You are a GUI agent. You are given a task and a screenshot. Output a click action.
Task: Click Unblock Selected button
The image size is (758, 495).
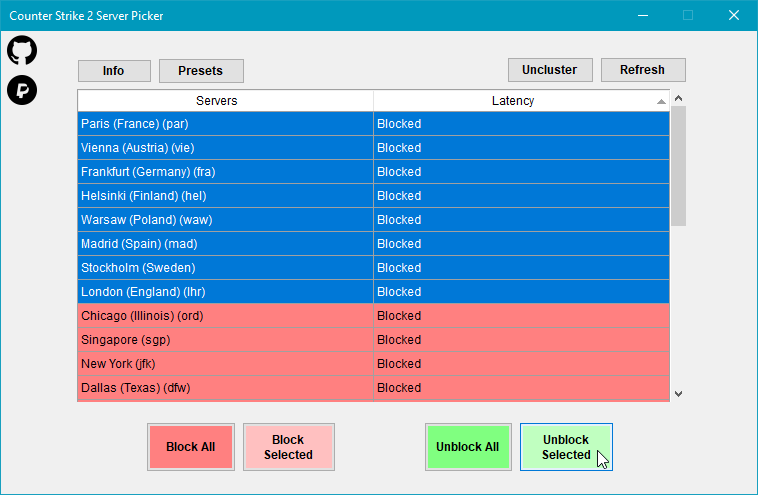coord(566,447)
